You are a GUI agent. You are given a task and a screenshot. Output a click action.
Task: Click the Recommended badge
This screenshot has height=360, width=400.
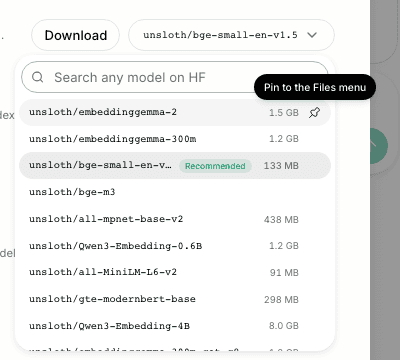pyautogui.click(x=215, y=166)
